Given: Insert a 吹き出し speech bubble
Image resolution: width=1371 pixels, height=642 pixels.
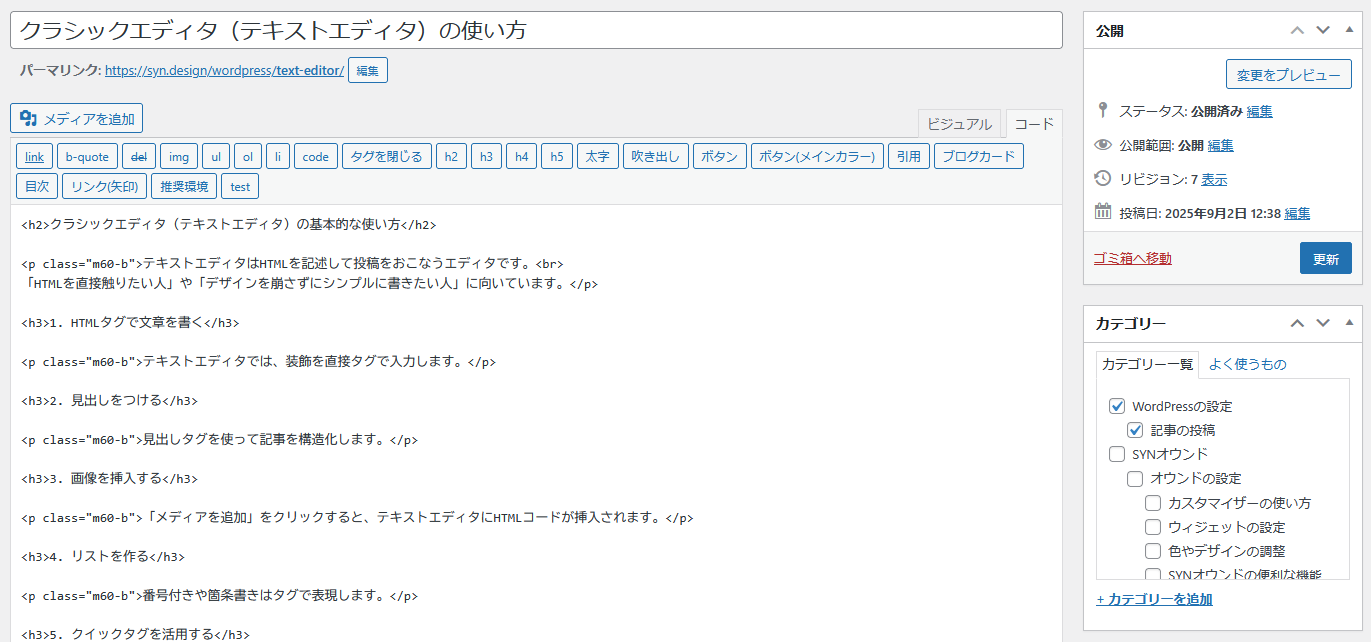Looking at the screenshot, I should click(x=655, y=156).
